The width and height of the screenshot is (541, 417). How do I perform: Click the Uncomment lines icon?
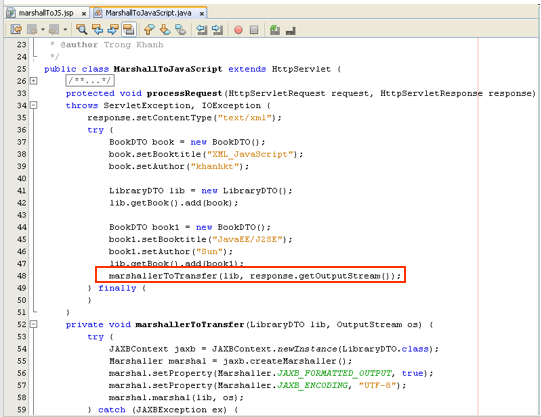click(x=291, y=31)
